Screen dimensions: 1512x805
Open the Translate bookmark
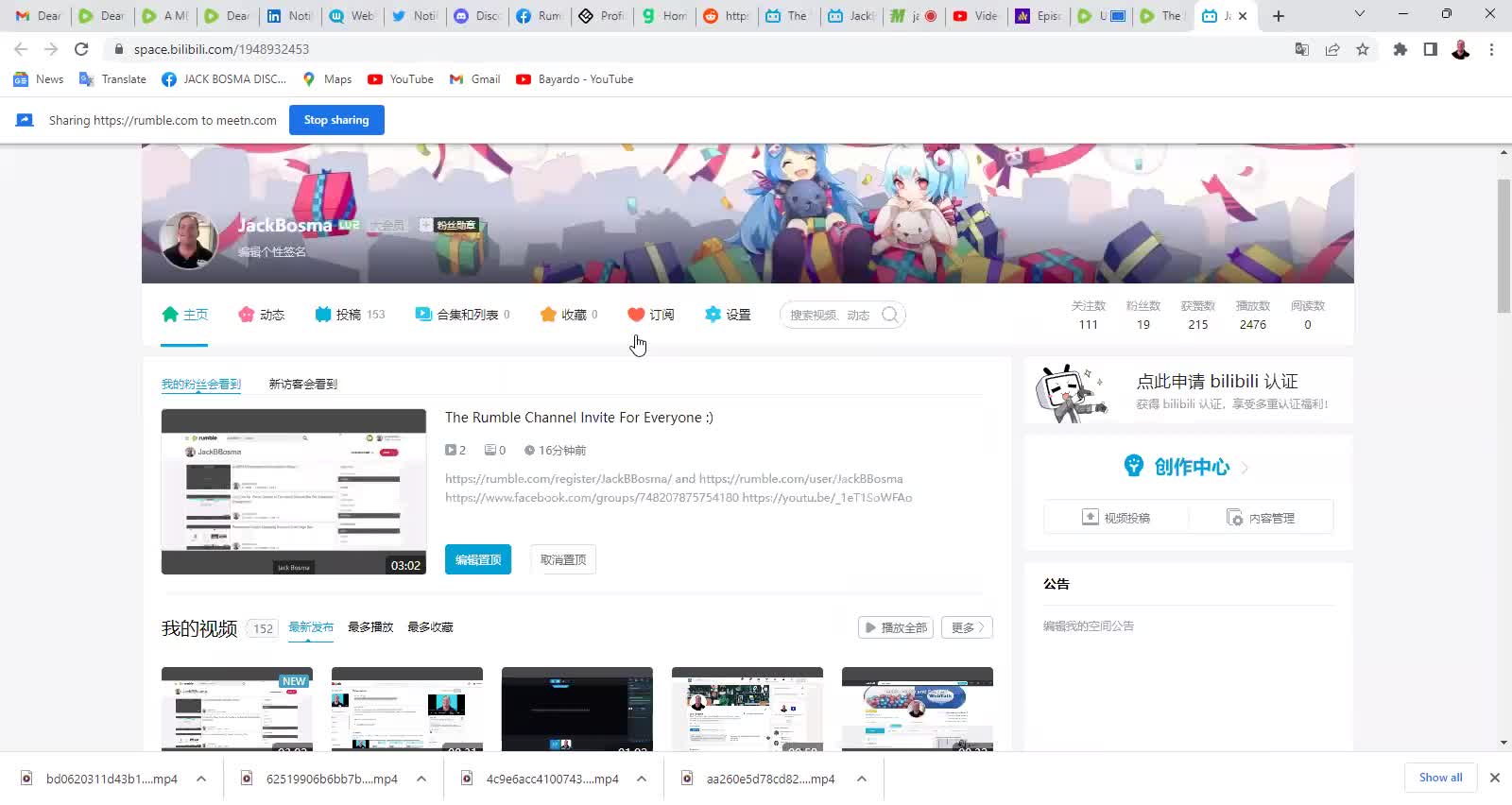coord(112,79)
